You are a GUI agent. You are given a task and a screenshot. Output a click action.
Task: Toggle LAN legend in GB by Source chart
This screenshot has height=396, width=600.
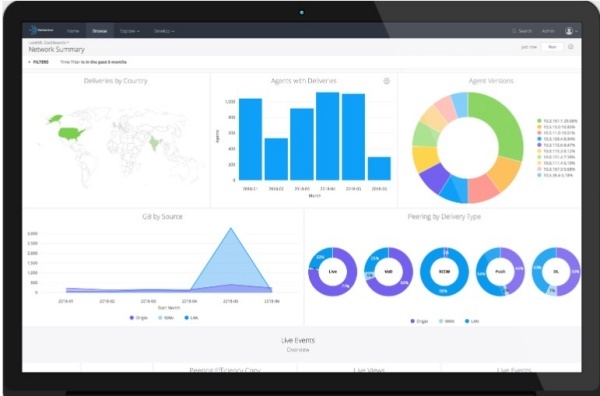[191, 318]
